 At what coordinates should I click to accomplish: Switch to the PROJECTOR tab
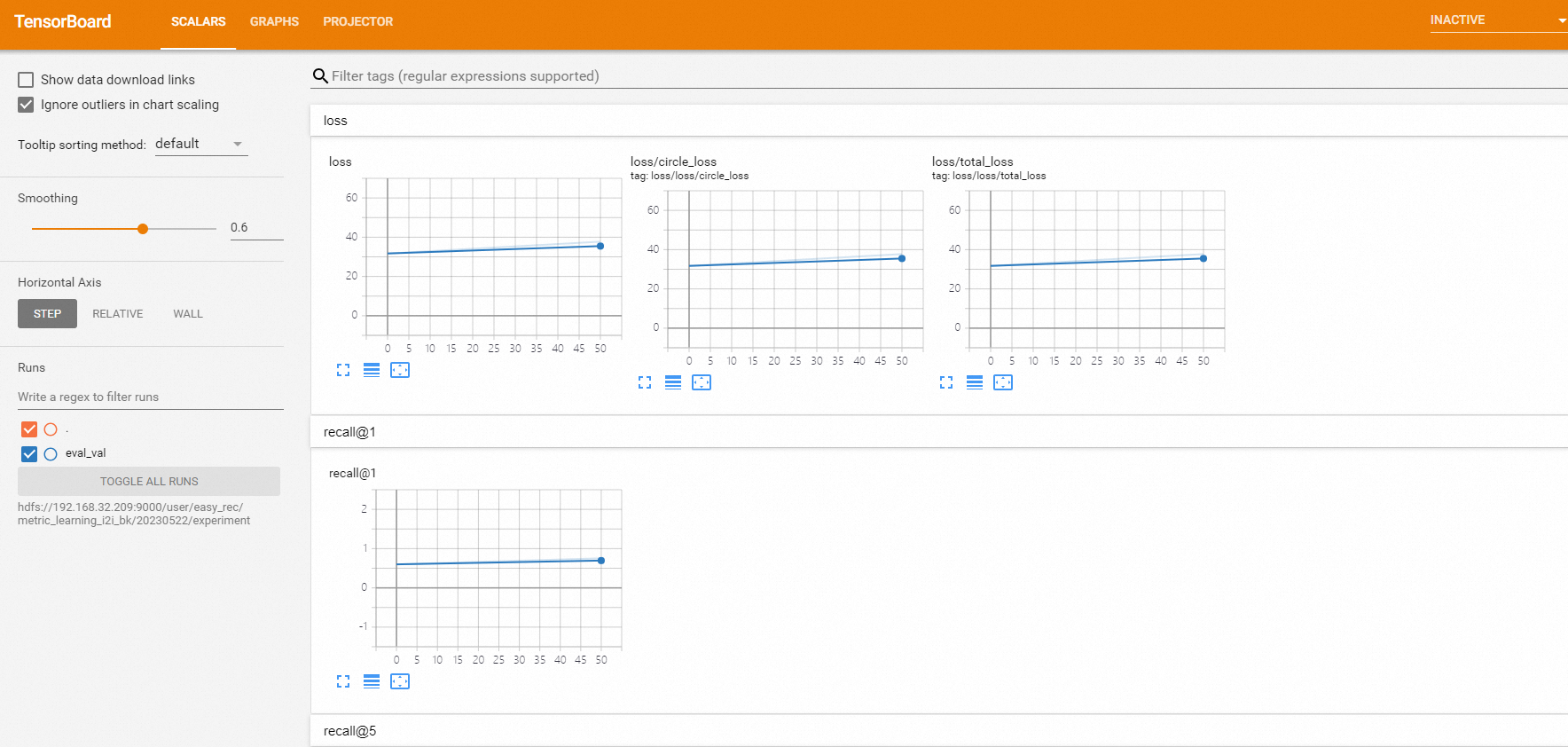click(x=357, y=21)
